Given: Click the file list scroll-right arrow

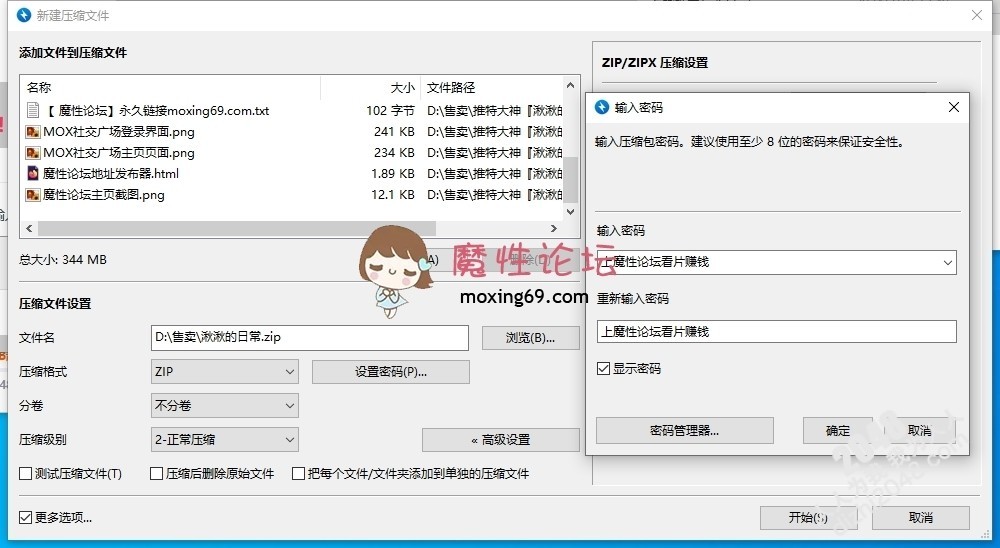Looking at the screenshot, I should click(x=554, y=228).
